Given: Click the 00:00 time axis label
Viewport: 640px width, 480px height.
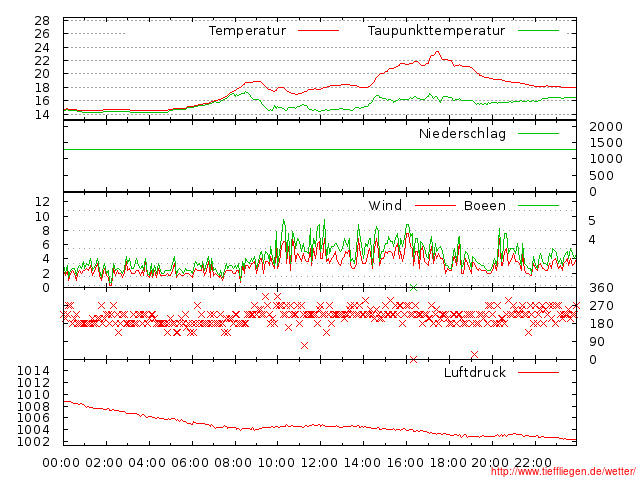Looking at the screenshot, I should (61, 463).
